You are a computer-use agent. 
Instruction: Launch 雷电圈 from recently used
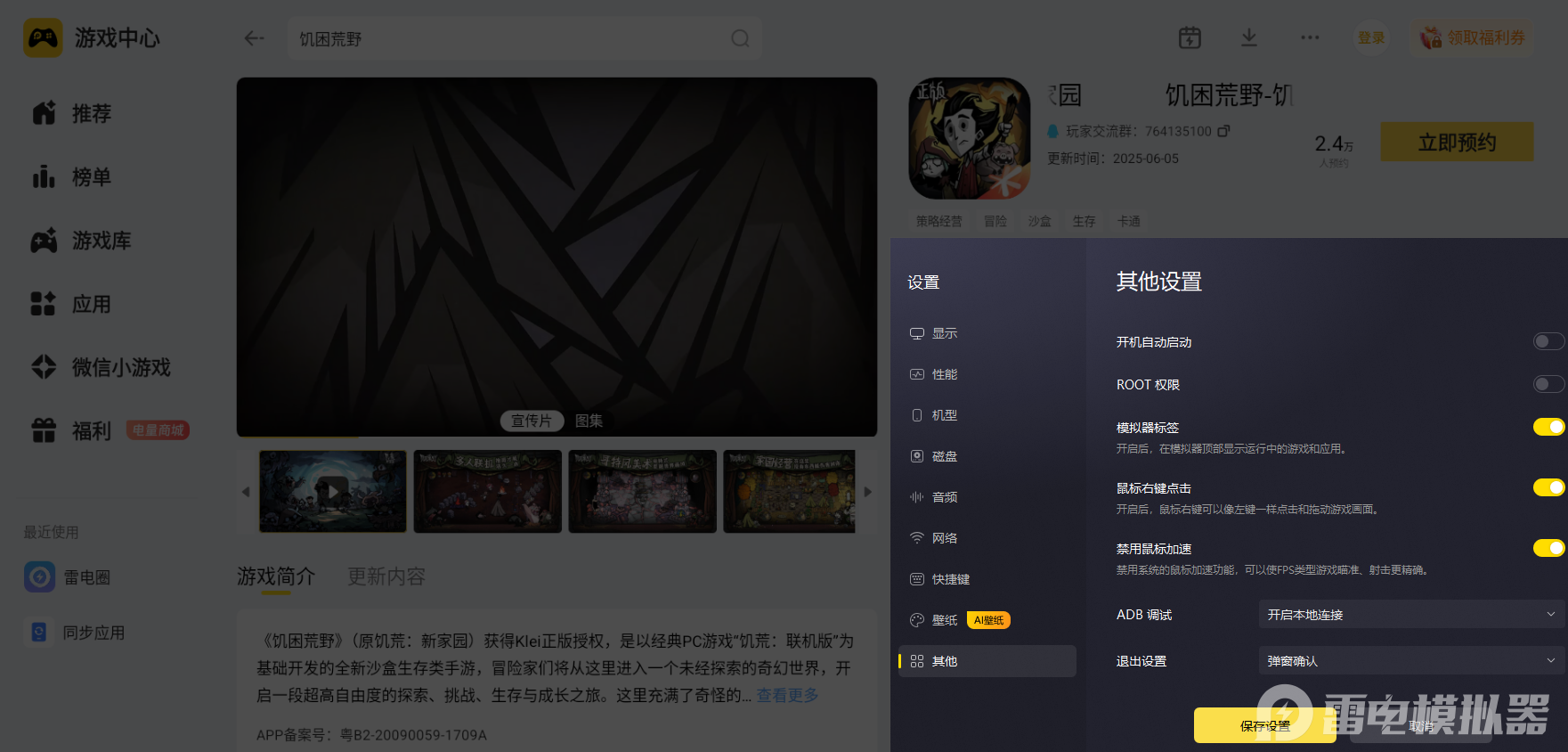click(x=68, y=577)
